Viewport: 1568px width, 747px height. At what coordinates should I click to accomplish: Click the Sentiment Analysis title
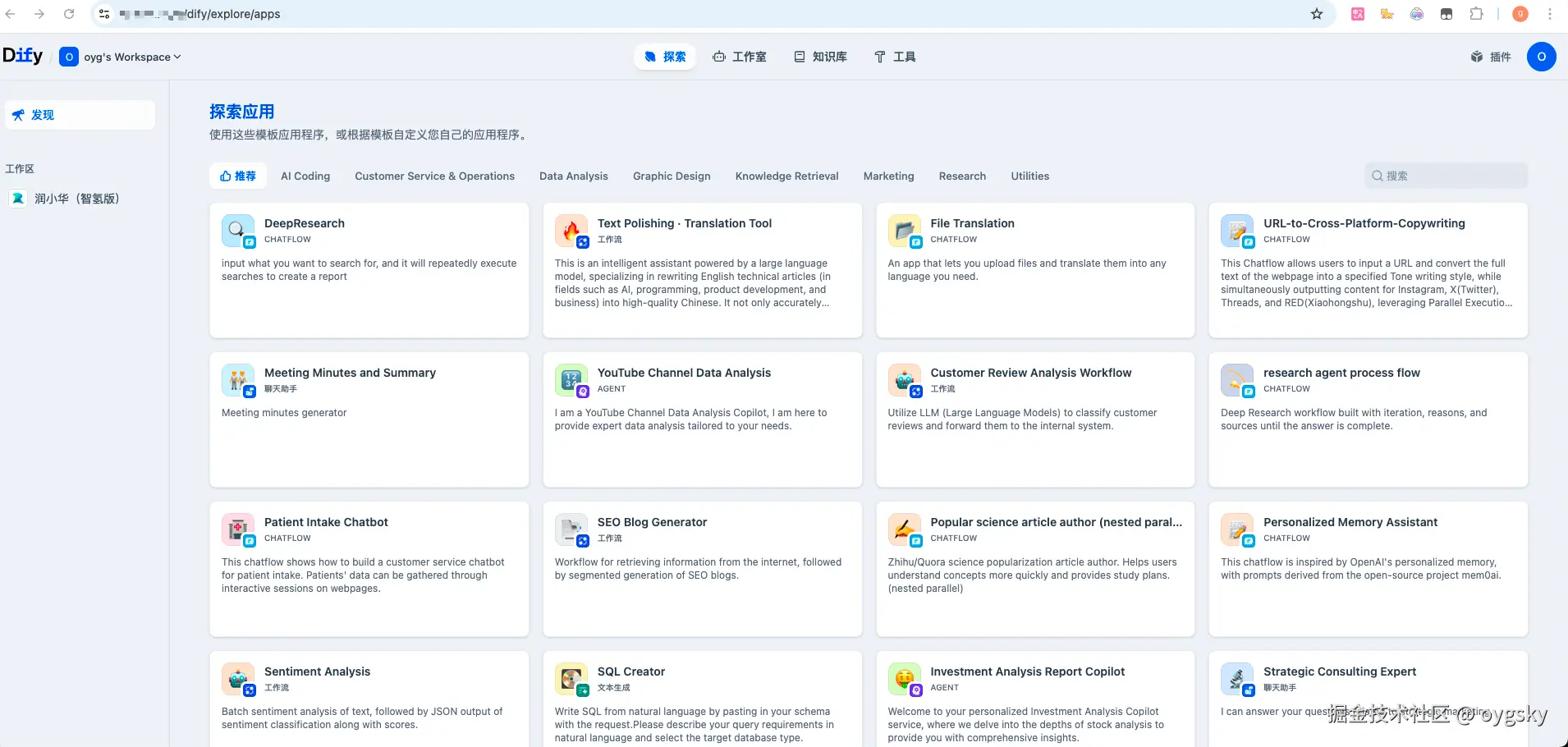click(x=317, y=671)
